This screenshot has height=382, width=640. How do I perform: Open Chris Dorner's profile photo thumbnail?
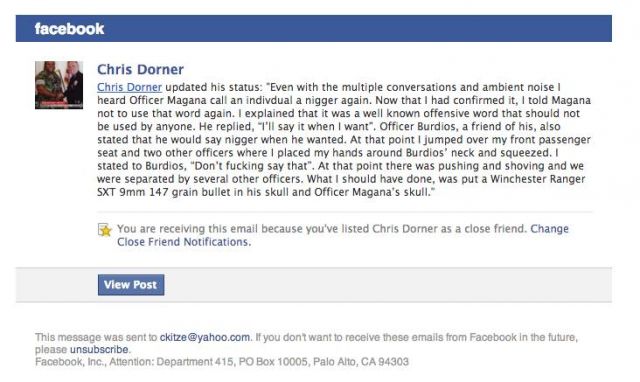(59, 85)
